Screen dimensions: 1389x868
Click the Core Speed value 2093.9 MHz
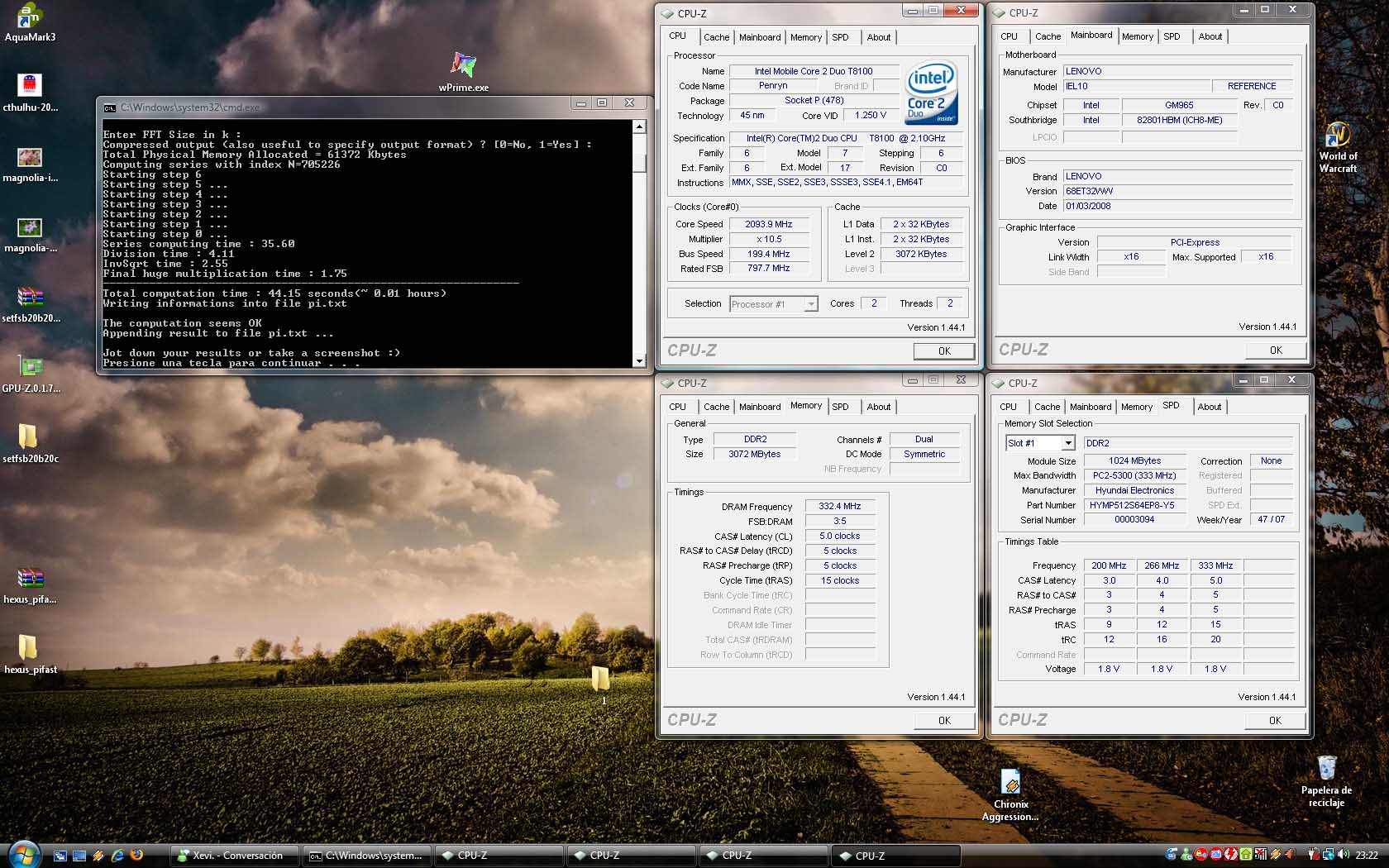[768, 224]
